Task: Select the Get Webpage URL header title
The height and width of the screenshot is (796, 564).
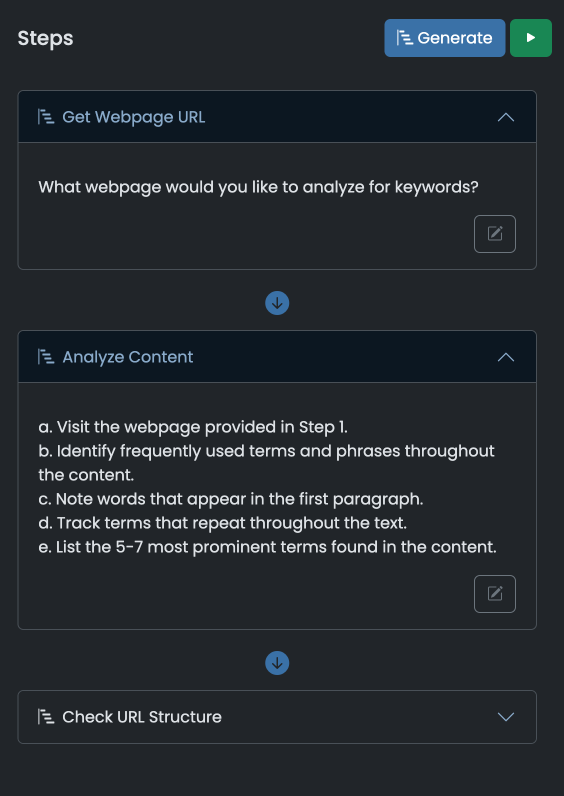Action: point(134,117)
